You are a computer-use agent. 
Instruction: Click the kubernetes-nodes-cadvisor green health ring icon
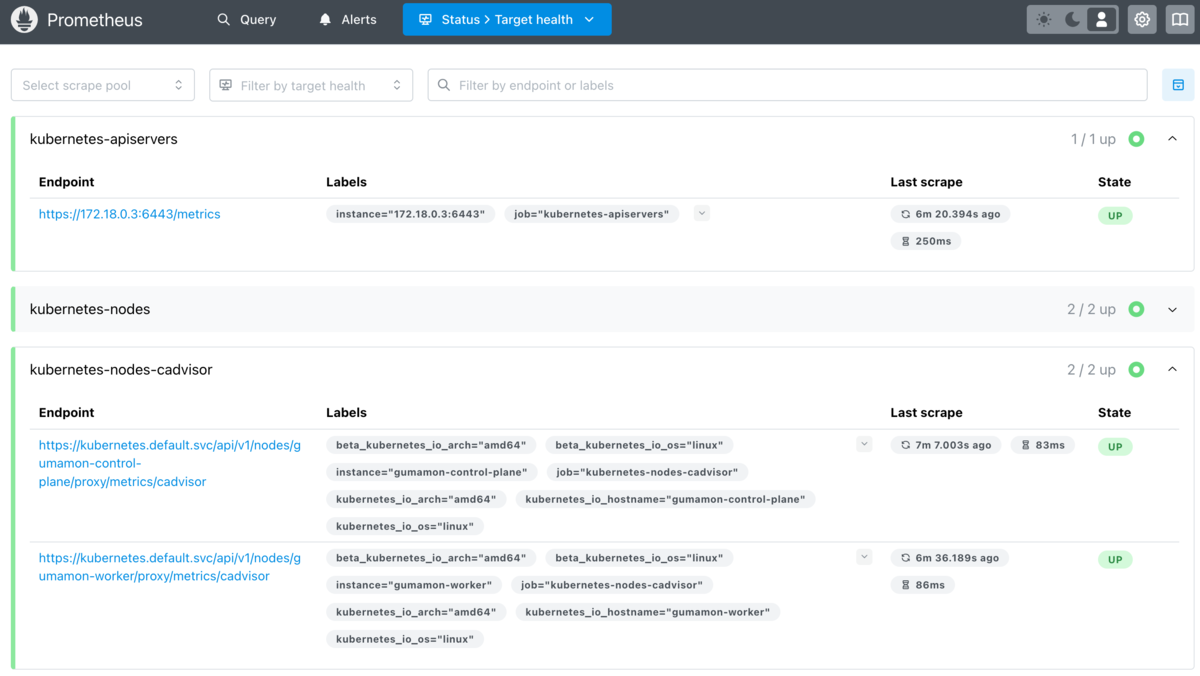click(1136, 370)
